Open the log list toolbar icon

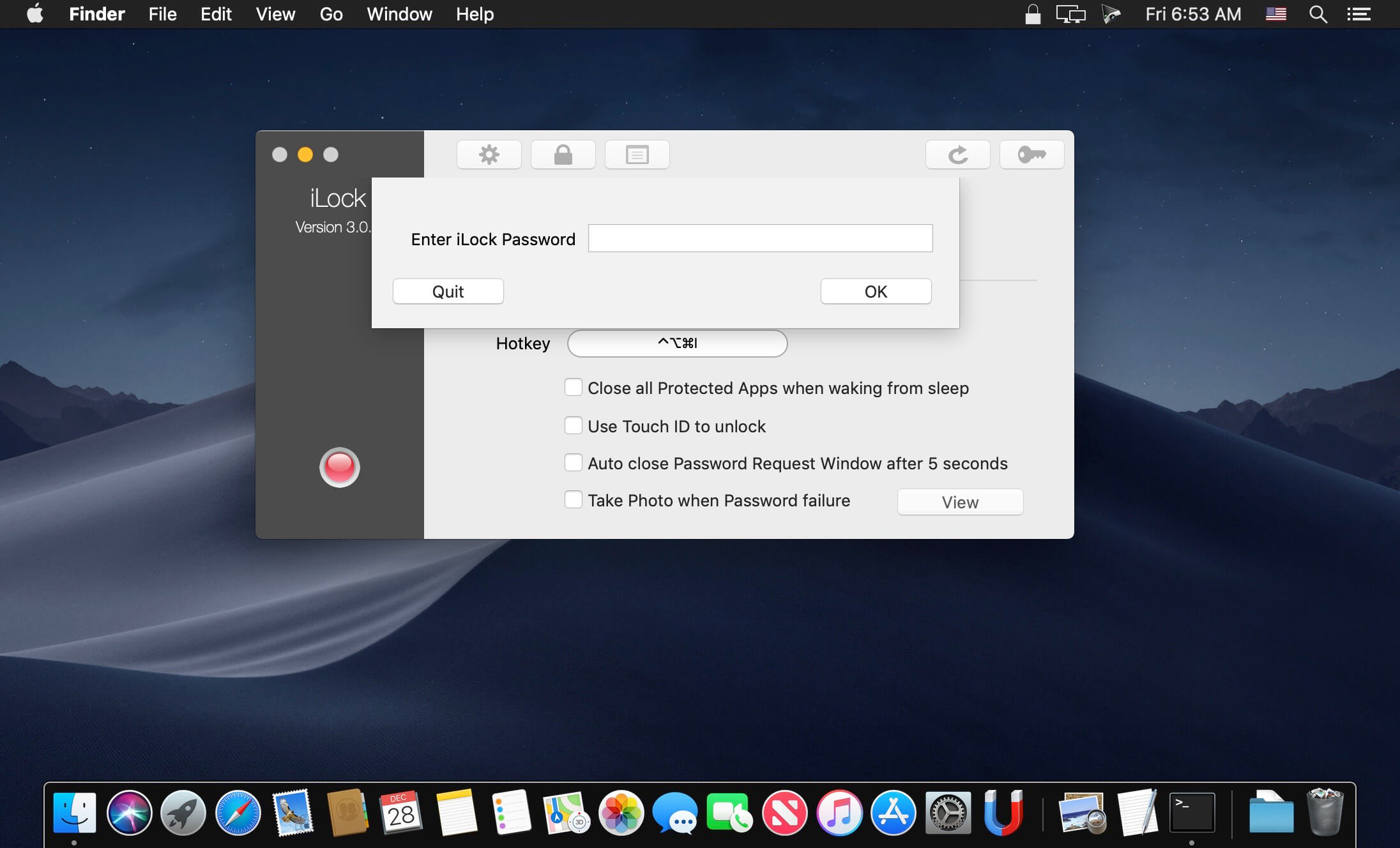[x=637, y=155]
